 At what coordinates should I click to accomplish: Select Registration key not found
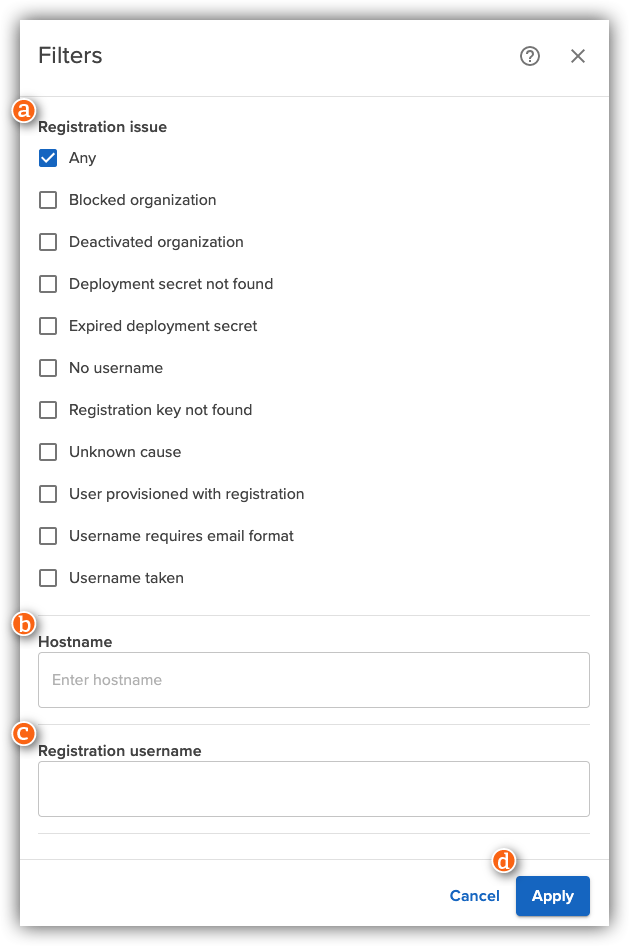47,409
